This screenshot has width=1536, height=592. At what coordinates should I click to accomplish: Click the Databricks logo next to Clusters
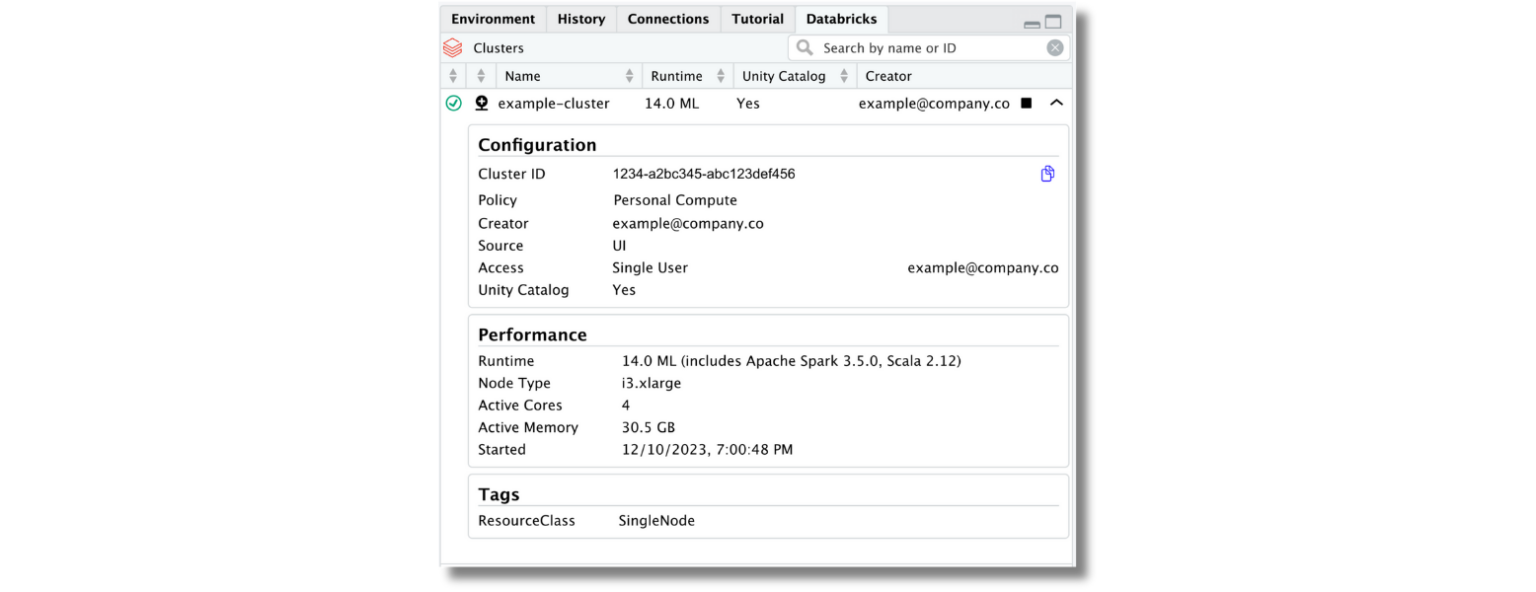click(x=451, y=47)
